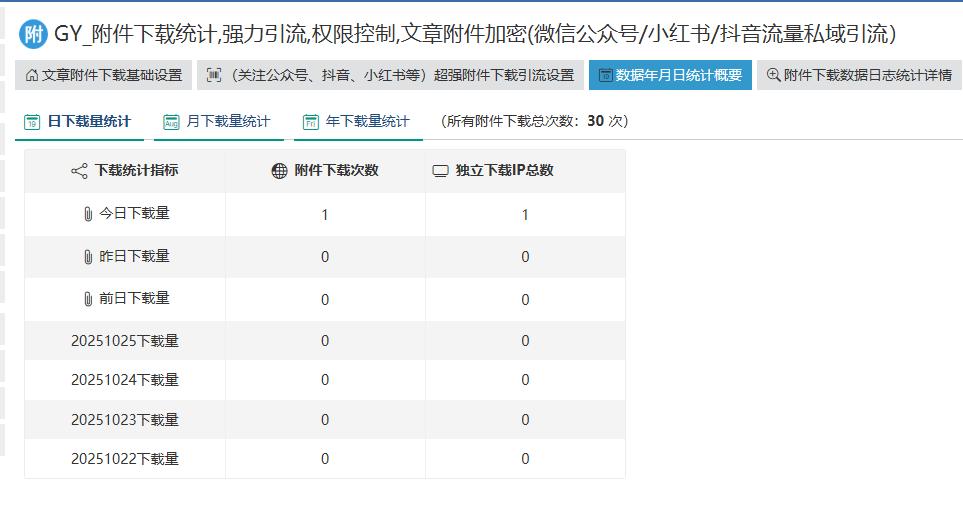Switch to the 日下载量统计 tab
Image resolution: width=963 pixels, height=511 pixels.
(88, 121)
